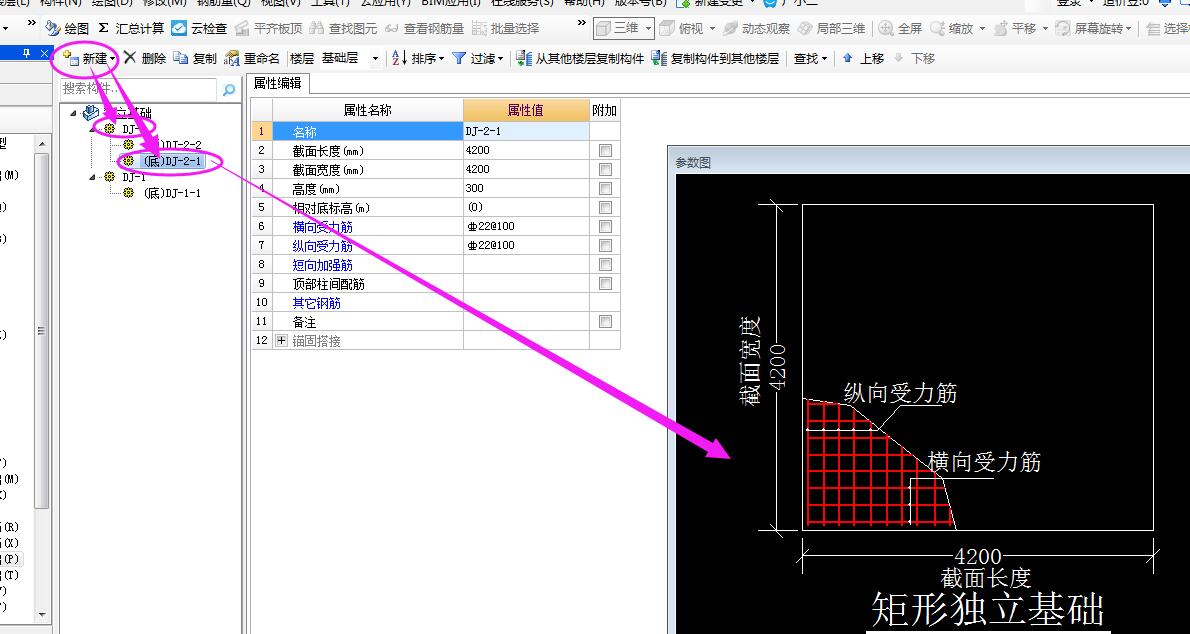
Task: Rename component with 重命名
Action: pyautogui.click(x=253, y=58)
